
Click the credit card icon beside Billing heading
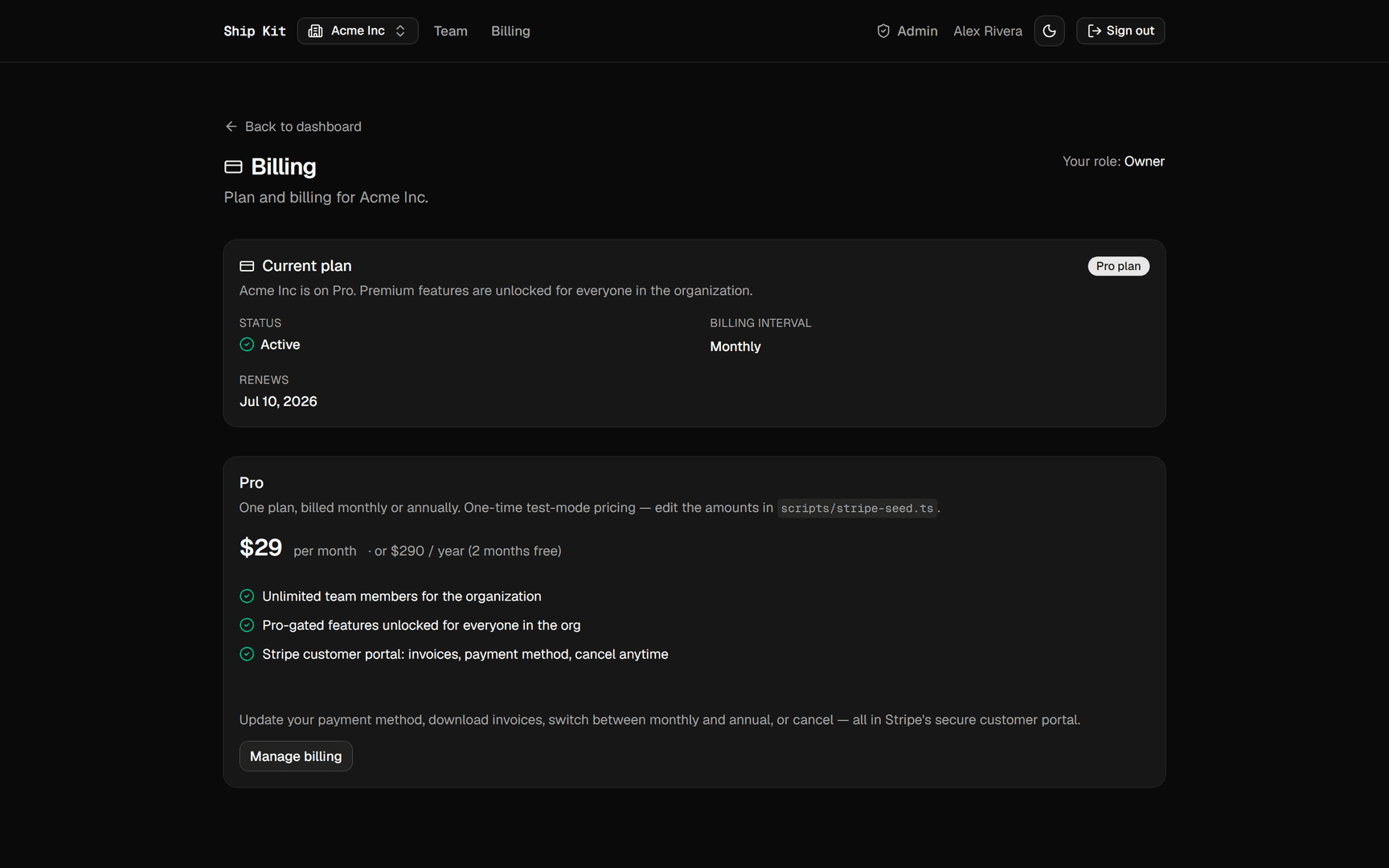[x=233, y=166]
